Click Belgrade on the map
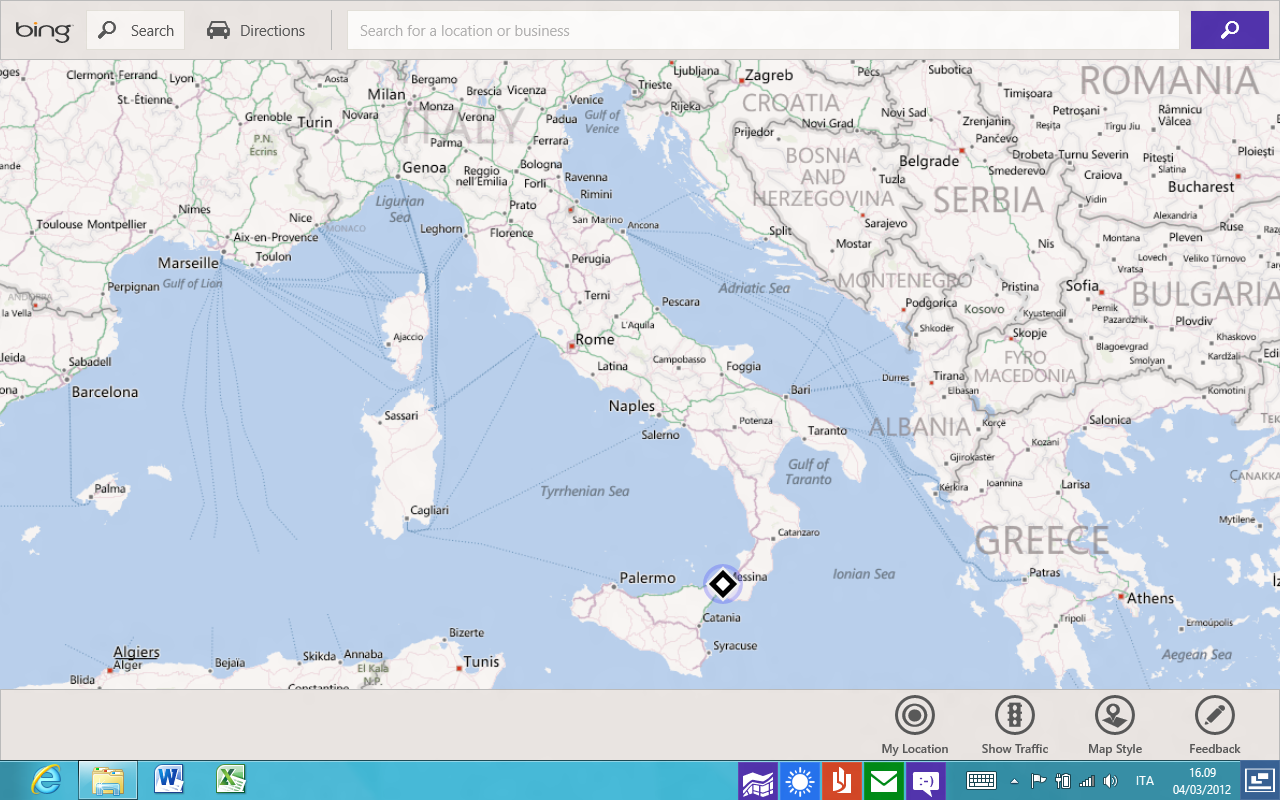Image resolution: width=1280 pixels, height=800 pixels. coord(929,161)
